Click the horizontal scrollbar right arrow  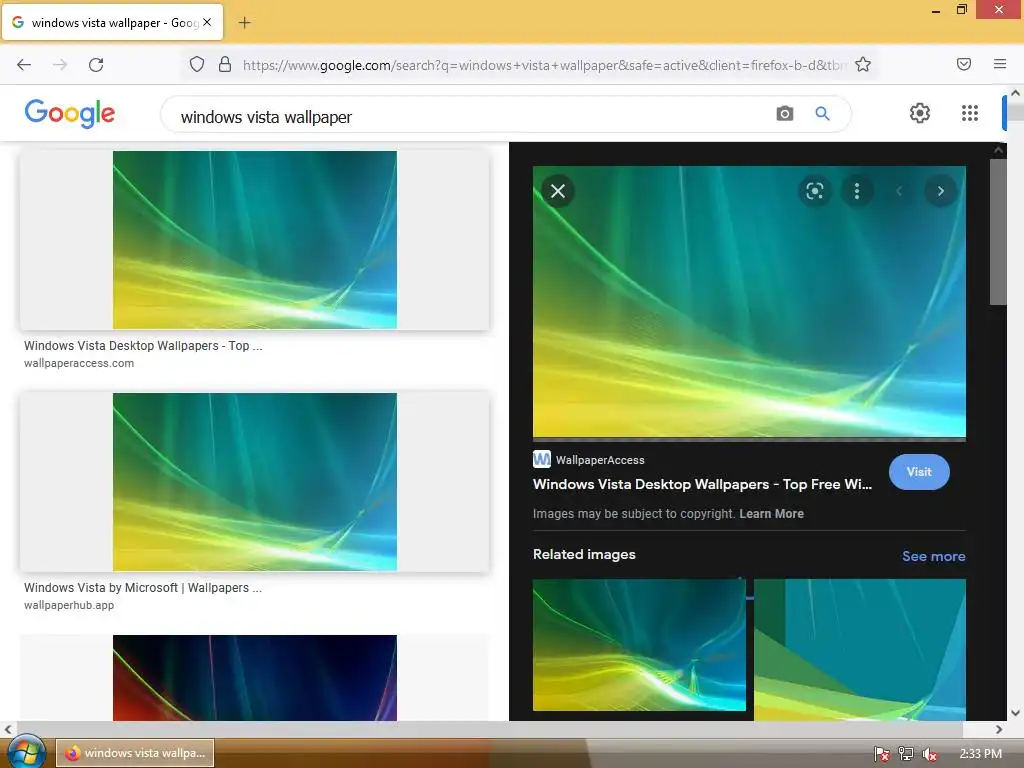pos(999,729)
